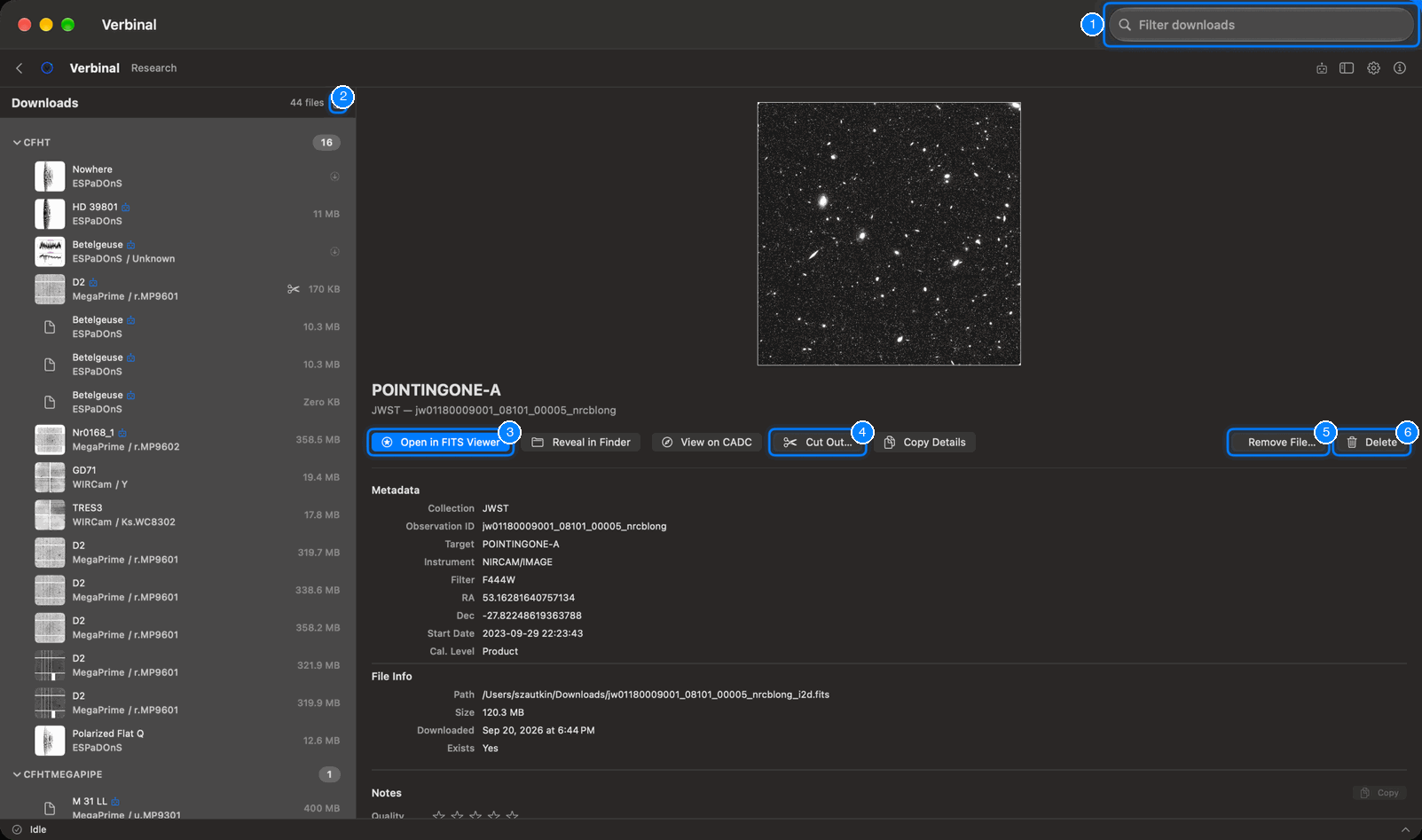Click scissors cutout icon on D2 170 KB row
Screen dimensions: 1422x840
[294, 289]
